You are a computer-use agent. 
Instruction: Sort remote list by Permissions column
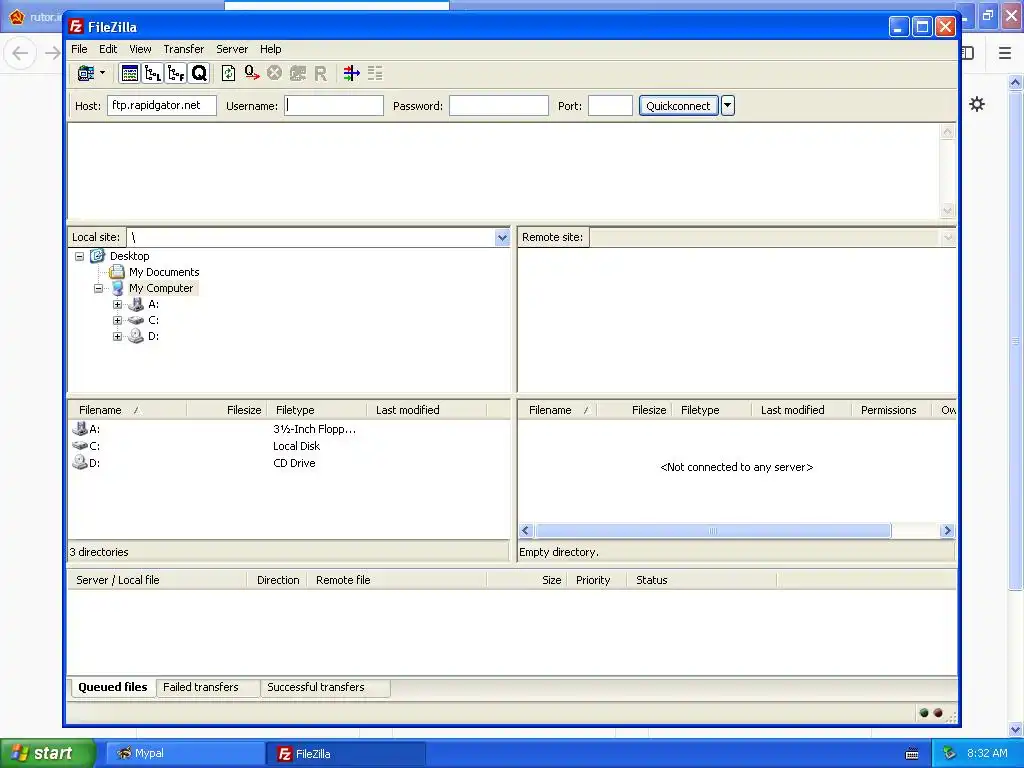[x=891, y=410]
